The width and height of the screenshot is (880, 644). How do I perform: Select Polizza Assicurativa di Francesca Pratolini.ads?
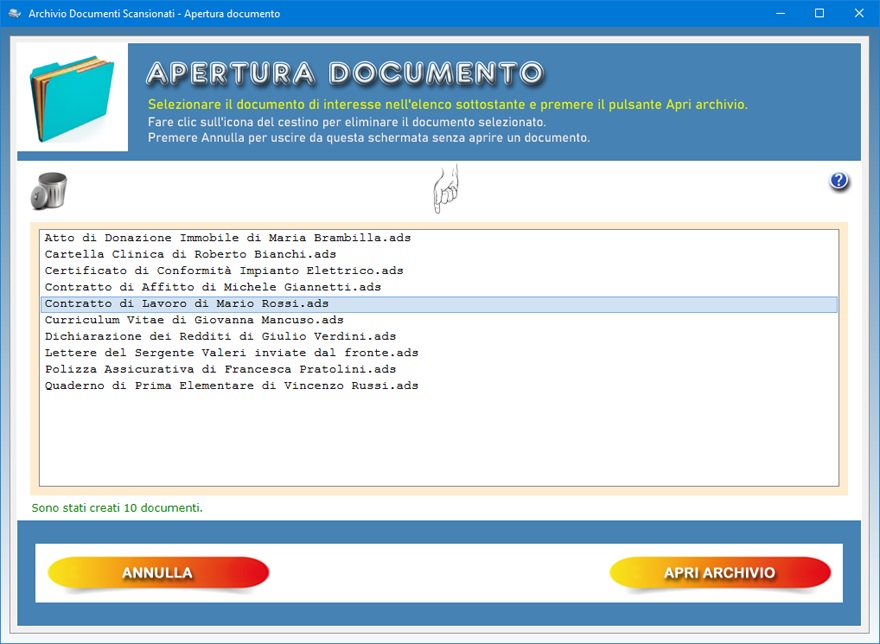click(220, 369)
